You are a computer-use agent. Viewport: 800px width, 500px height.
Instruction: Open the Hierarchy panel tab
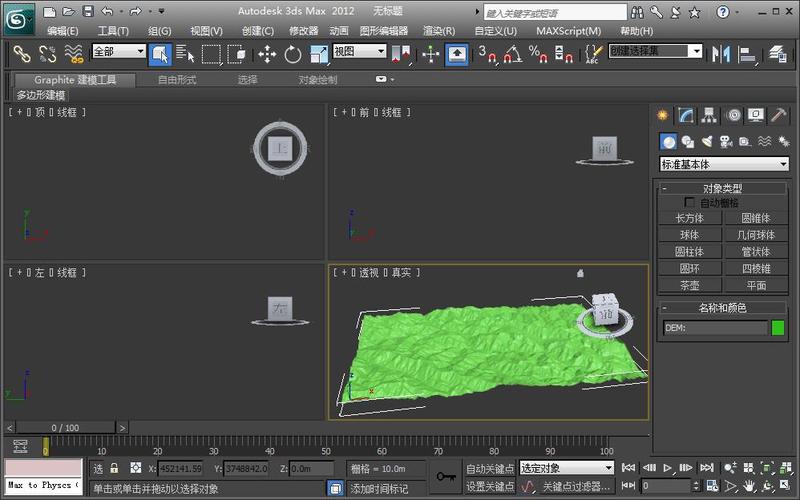pyautogui.click(x=709, y=115)
